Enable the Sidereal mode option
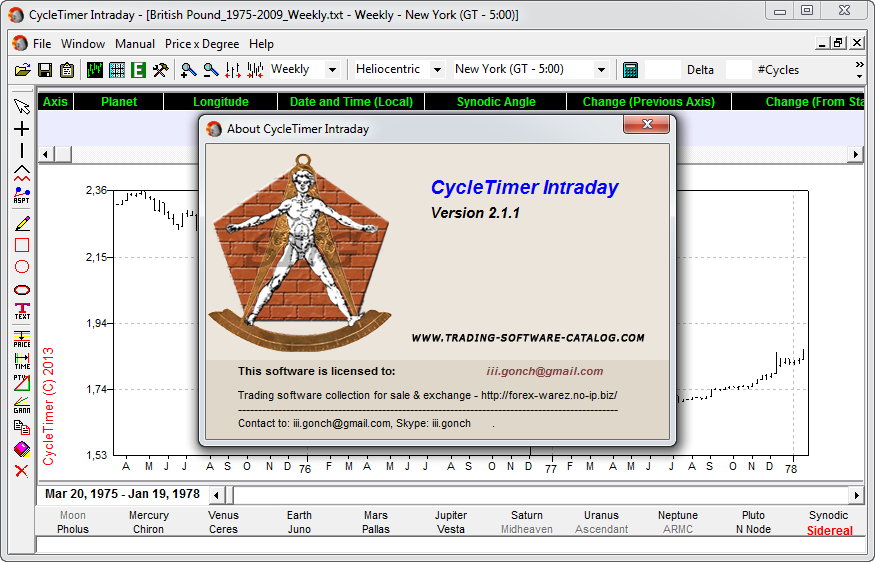This screenshot has height=562, width=875. click(829, 531)
